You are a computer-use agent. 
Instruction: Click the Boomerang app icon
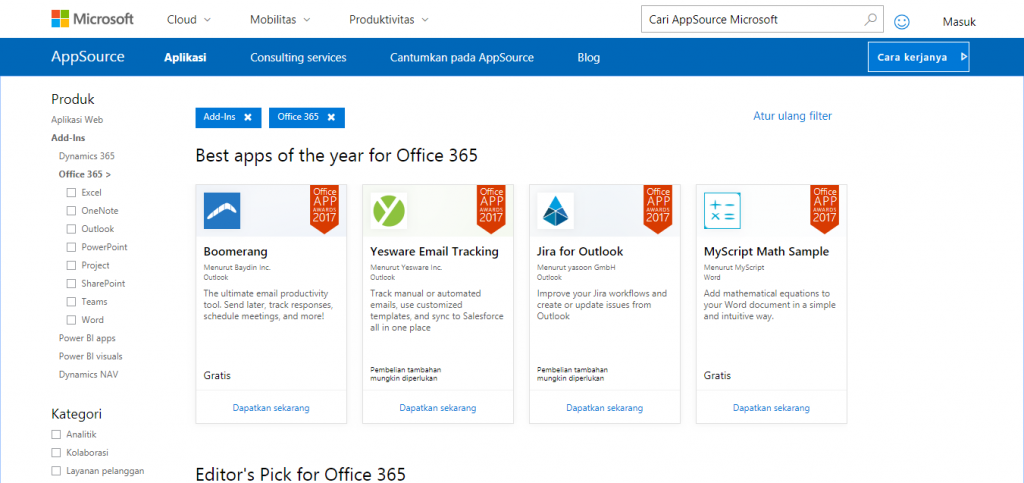pyautogui.click(x=222, y=211)
